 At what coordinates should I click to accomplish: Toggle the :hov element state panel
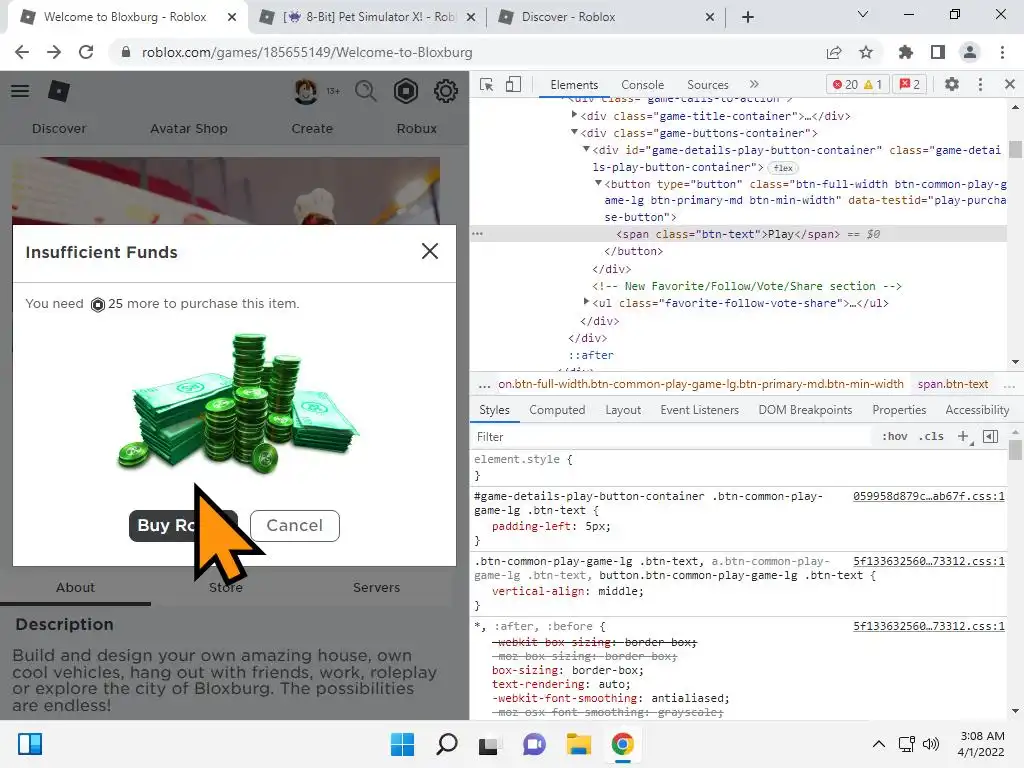895,436
